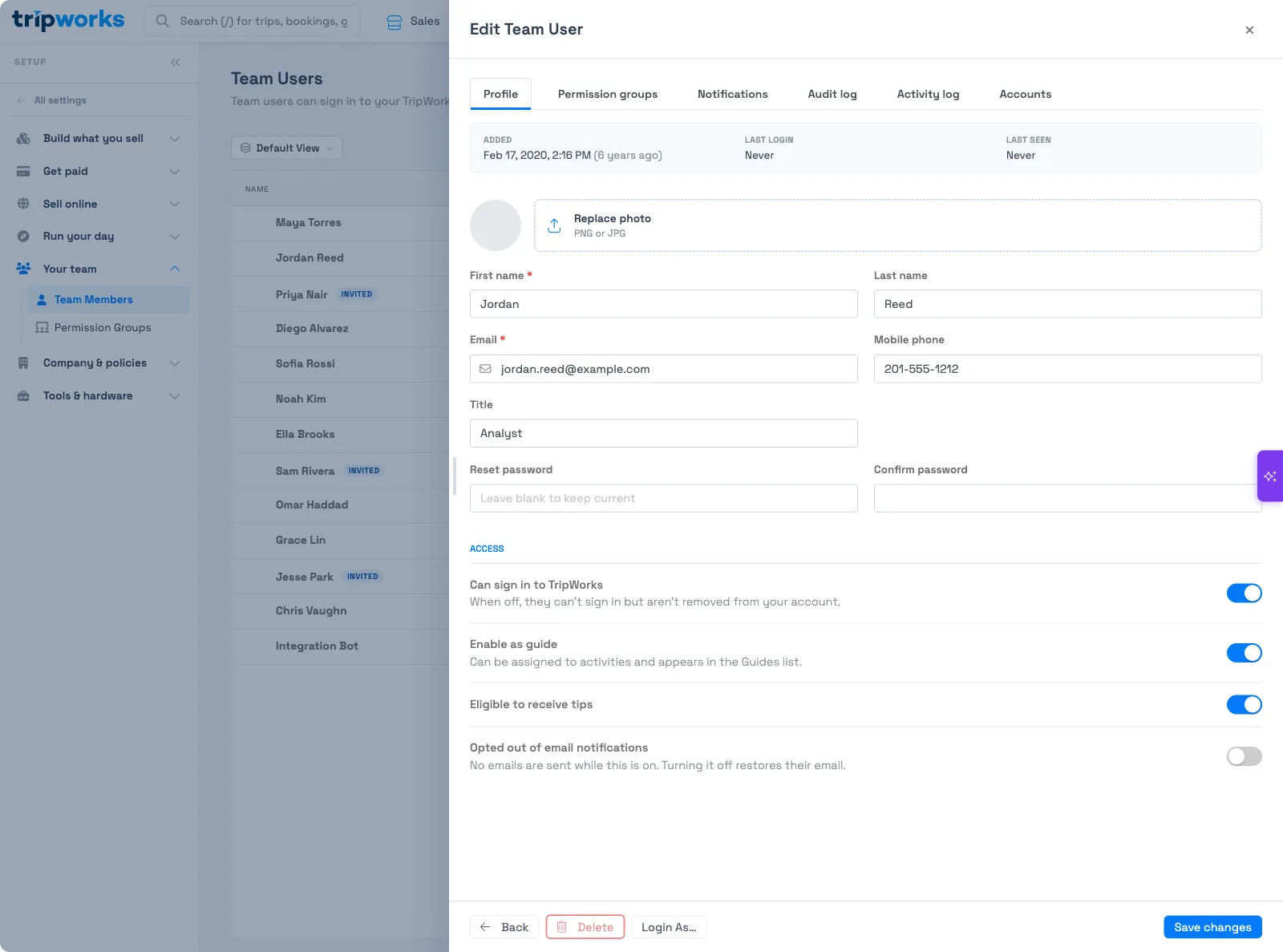Click the All settings back arrow

21,100
